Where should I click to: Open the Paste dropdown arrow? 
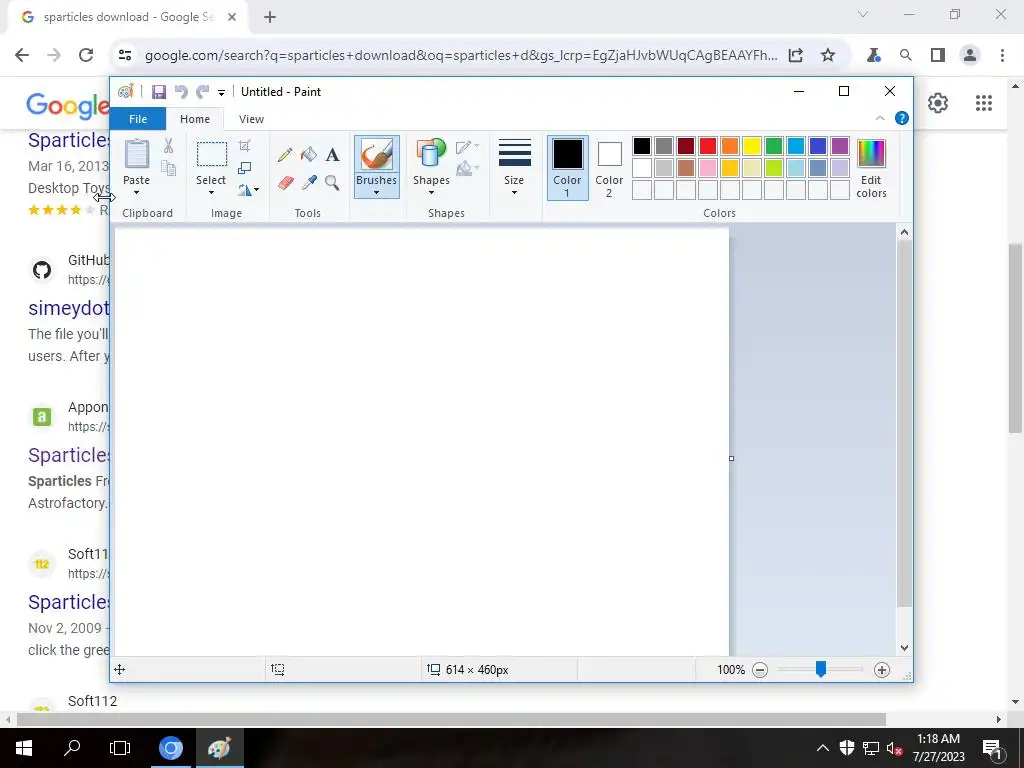(136, 193)
